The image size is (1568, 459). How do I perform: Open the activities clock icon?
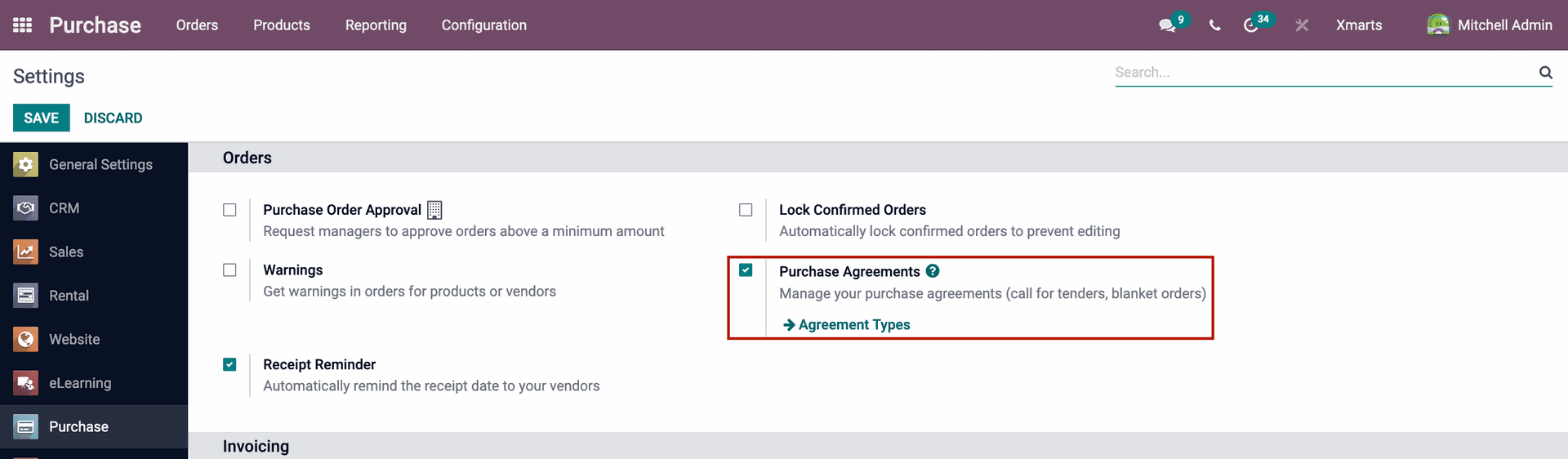click(x=1250, y=25)
